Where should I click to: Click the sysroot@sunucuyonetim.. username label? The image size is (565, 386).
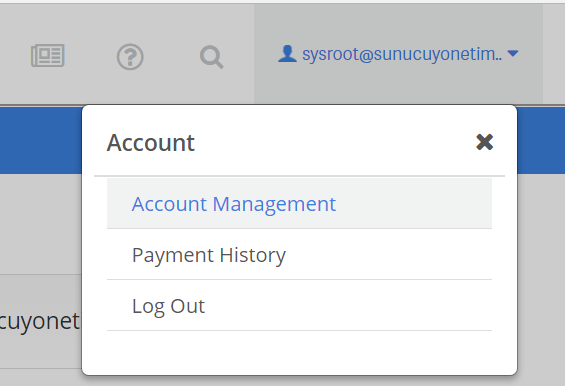402,54
